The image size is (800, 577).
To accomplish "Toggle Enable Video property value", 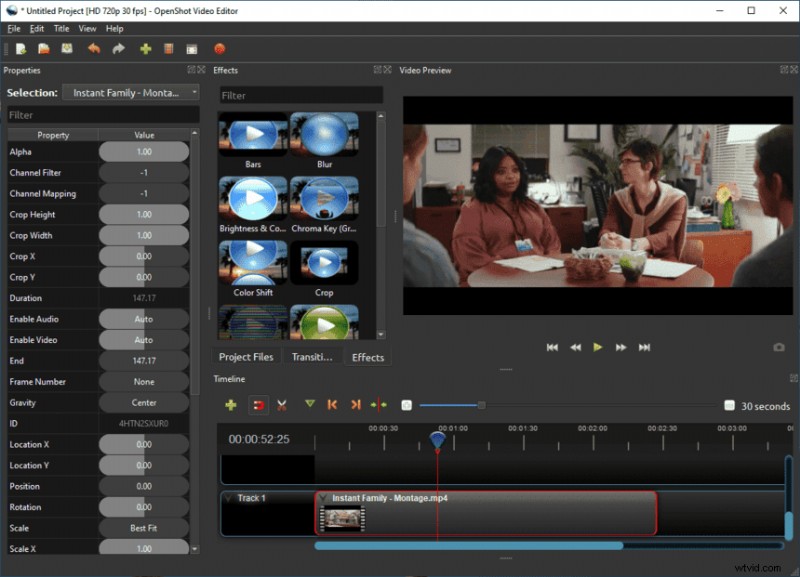I will (143, 340).
